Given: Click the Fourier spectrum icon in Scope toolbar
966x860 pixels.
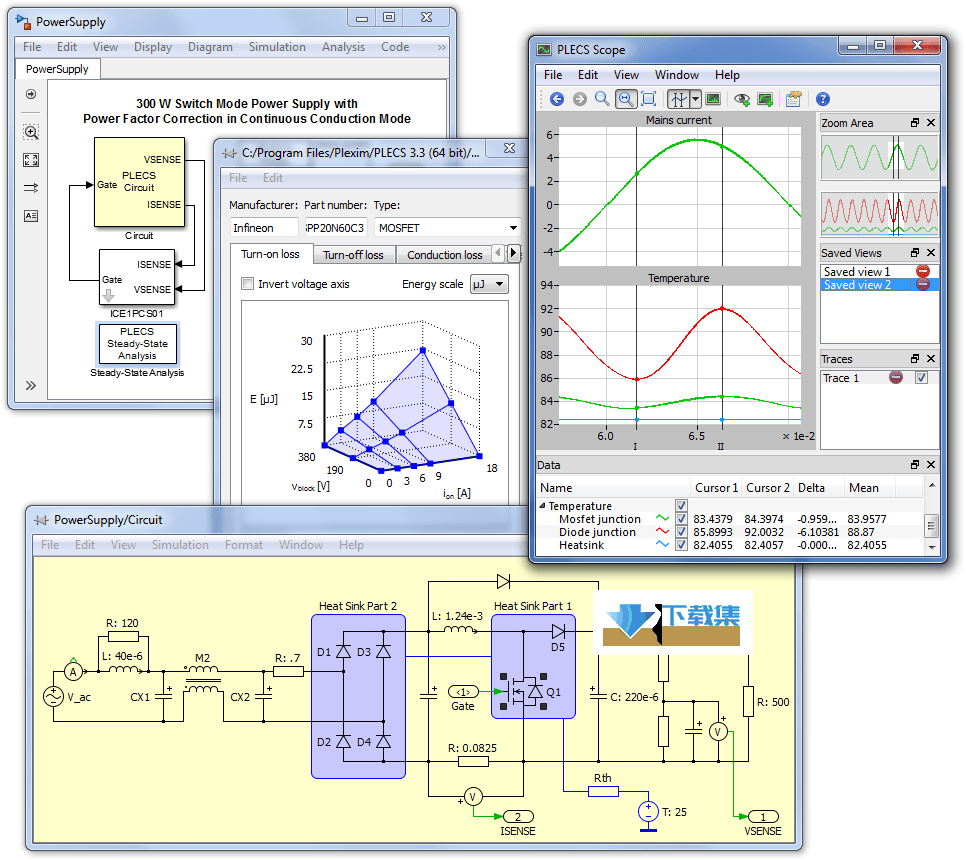Looking at the screenshot, I should [713, 99].
